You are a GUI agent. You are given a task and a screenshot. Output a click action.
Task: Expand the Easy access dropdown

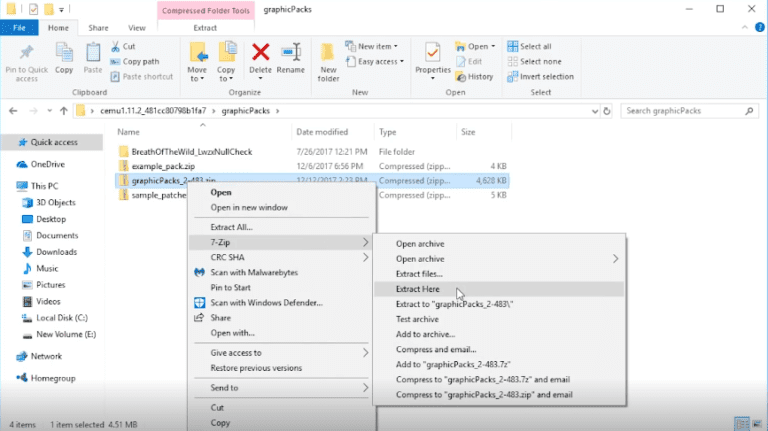tap(378, 61)
